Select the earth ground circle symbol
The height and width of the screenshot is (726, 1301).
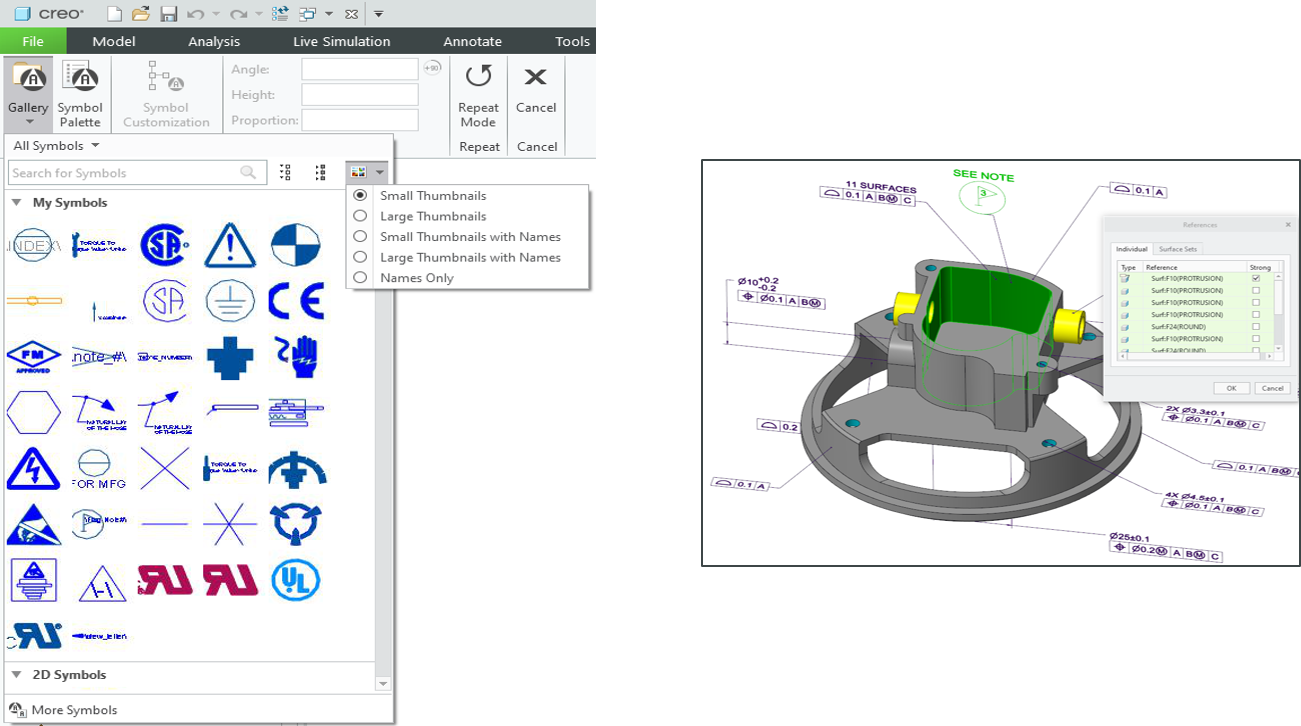[230, 301]
